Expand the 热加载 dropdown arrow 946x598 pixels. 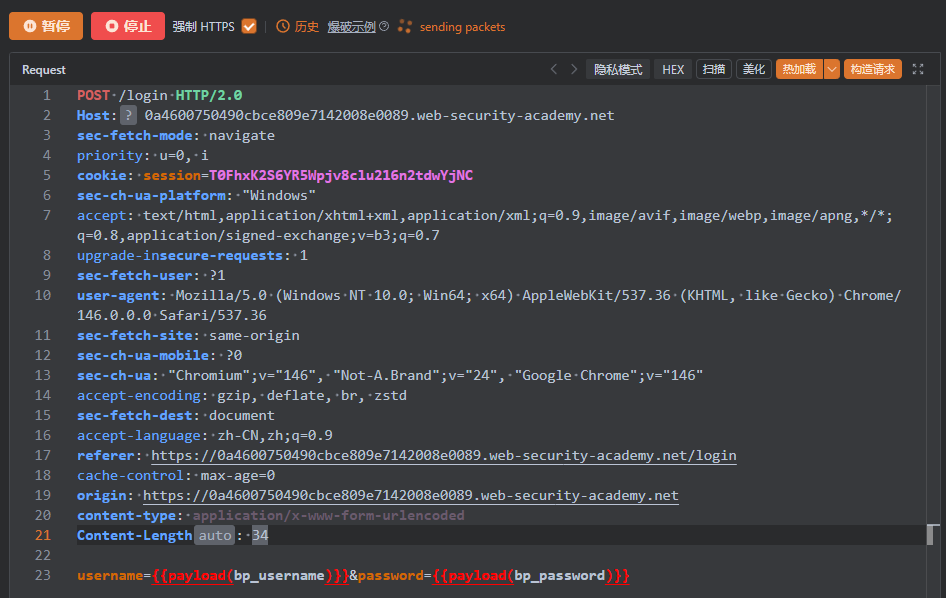pos(831,69)
